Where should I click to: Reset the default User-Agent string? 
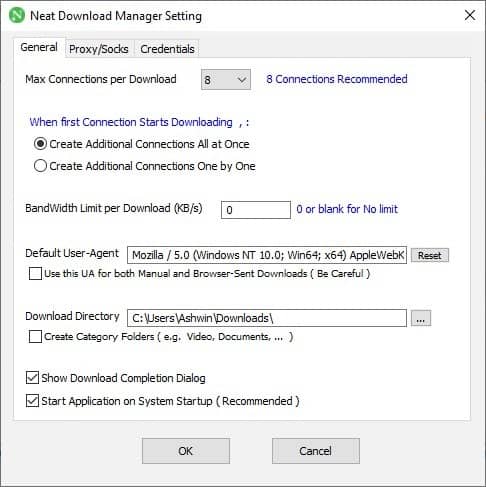(x=430, y=255)
